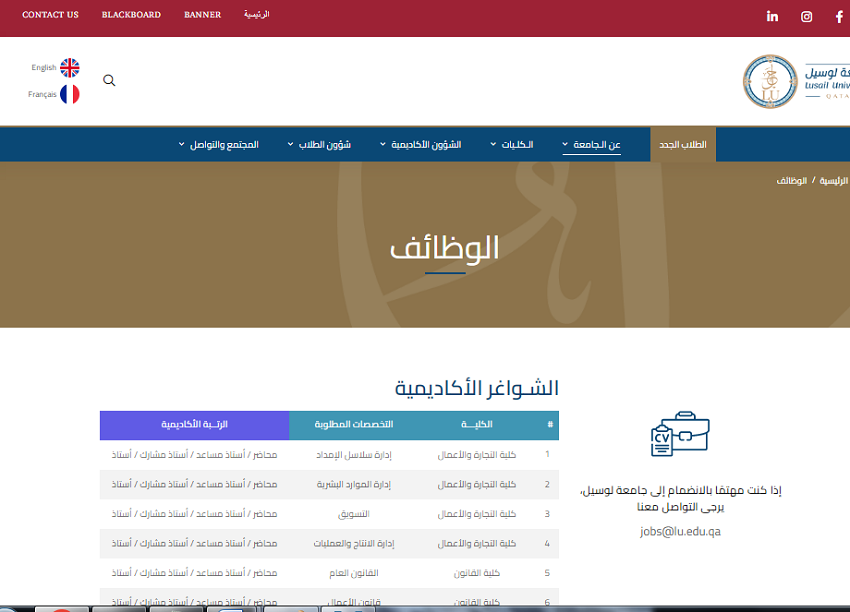Click the الرتبة الأكاديمية column header
The width and height of the screenshot is (850, 612).
[x=195, y=425]
